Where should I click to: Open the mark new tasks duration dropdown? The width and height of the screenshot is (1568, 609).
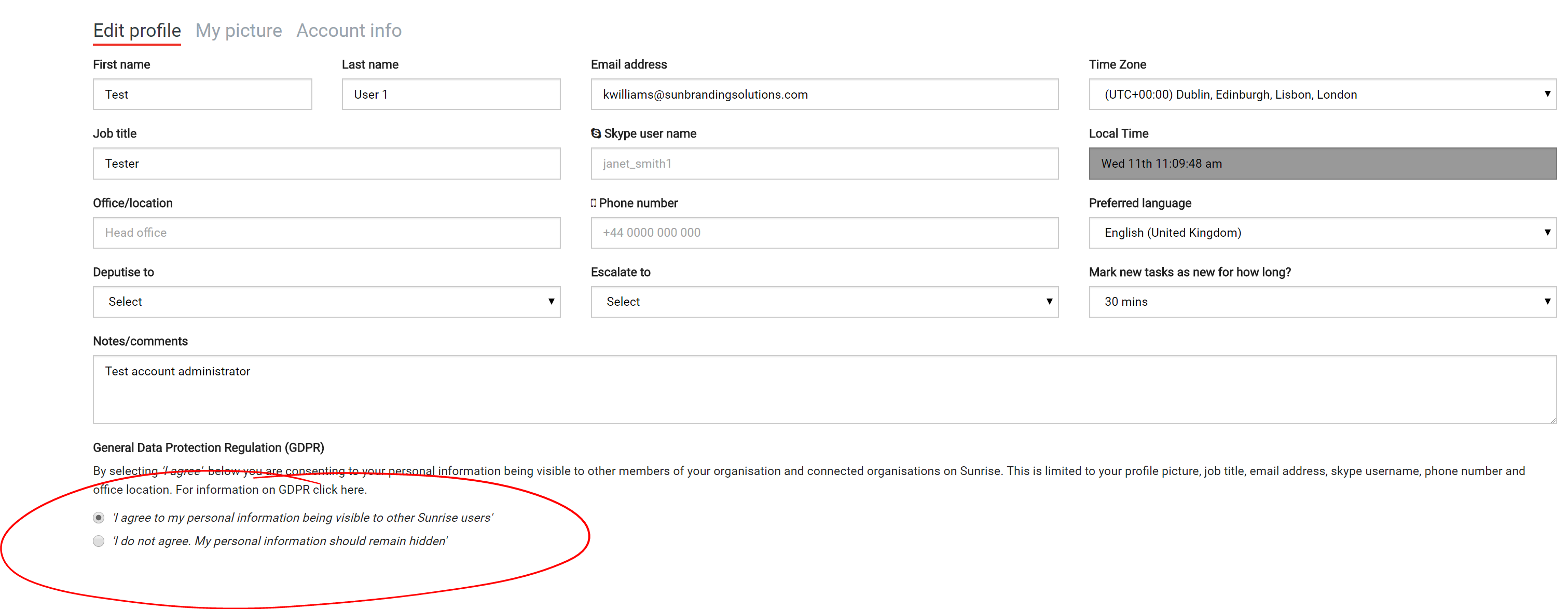(1322, 302)
